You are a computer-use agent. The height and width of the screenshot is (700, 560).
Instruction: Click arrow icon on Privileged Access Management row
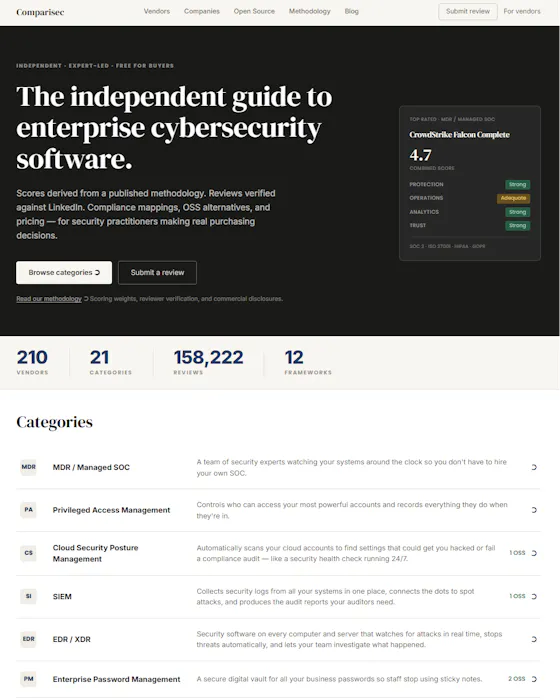(534, 510)
